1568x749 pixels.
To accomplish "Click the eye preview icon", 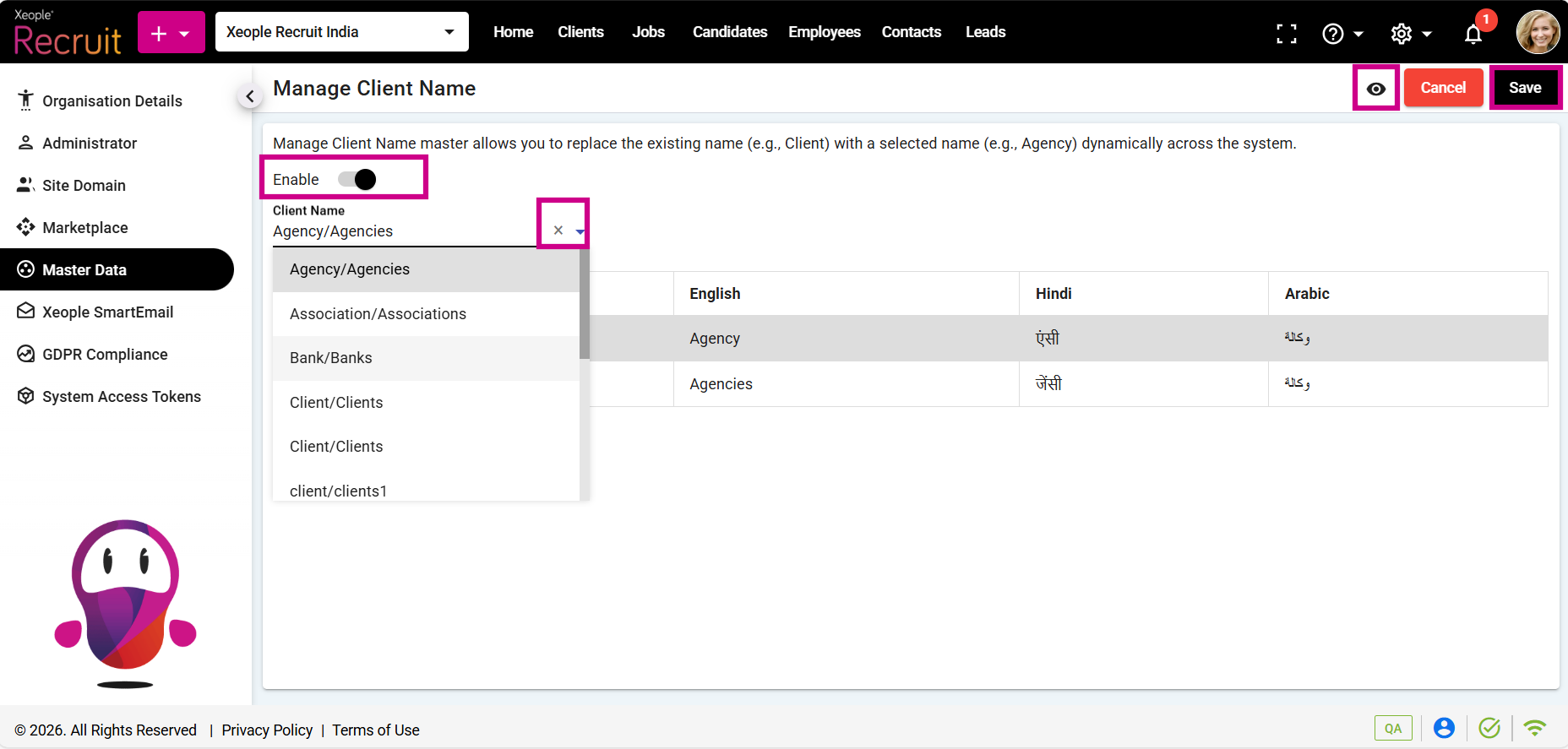I will click(x=1375, y=89).
